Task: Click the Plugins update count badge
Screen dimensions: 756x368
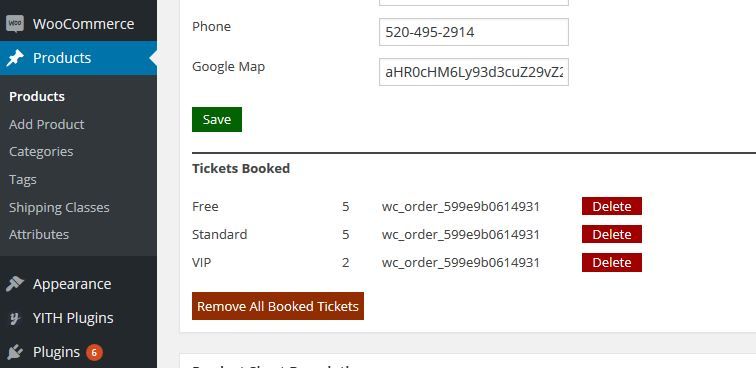Action: coord(94,353)
